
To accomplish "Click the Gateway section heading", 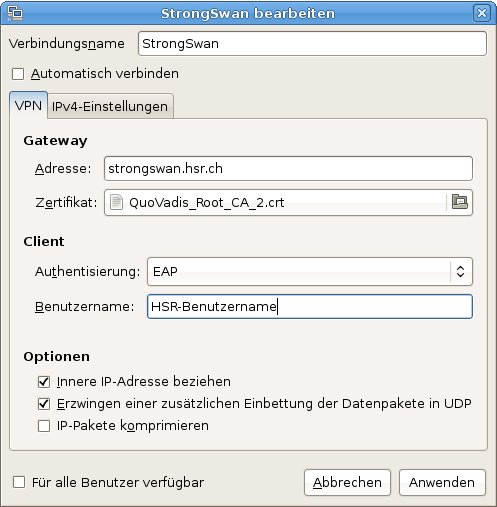I will [55, 140].
